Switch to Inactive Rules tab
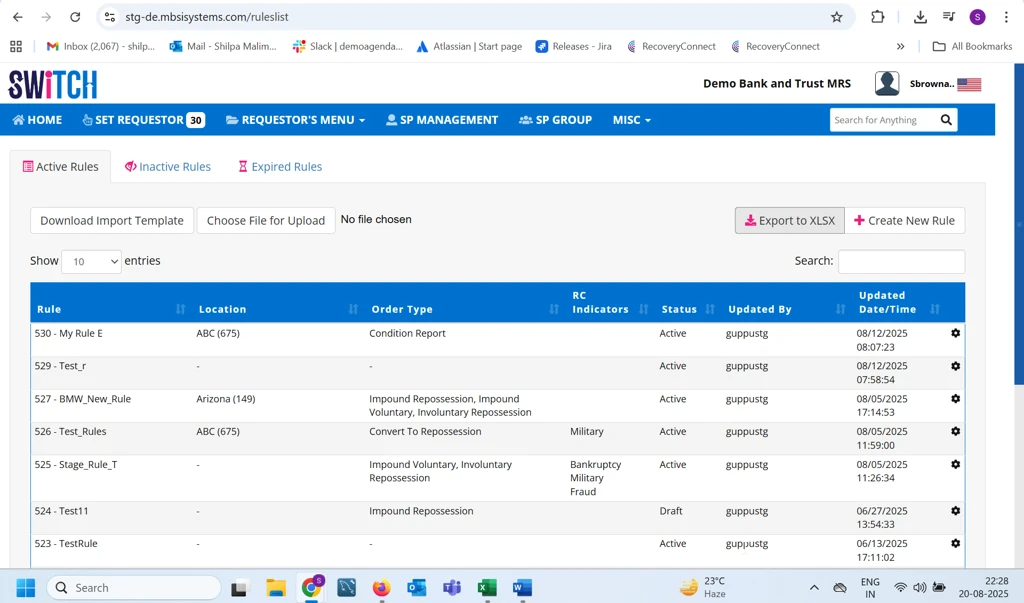This screenshot has height=603, width=1024. click(168, 167)
